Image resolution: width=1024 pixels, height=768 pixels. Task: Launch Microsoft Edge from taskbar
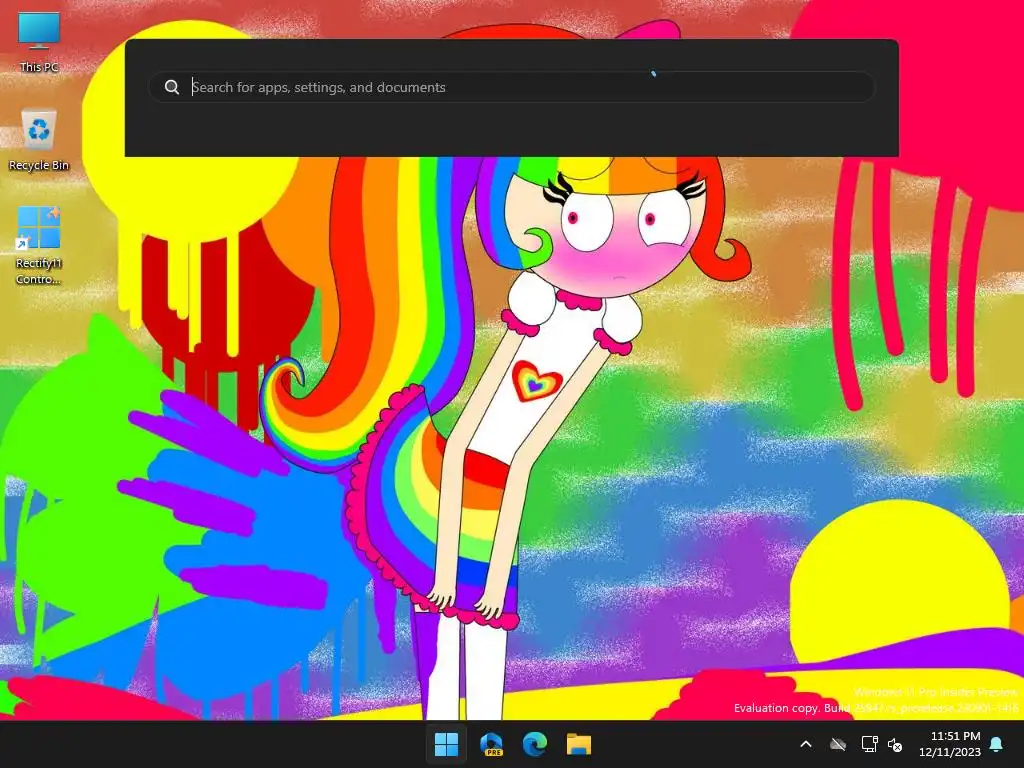point(535,744)
